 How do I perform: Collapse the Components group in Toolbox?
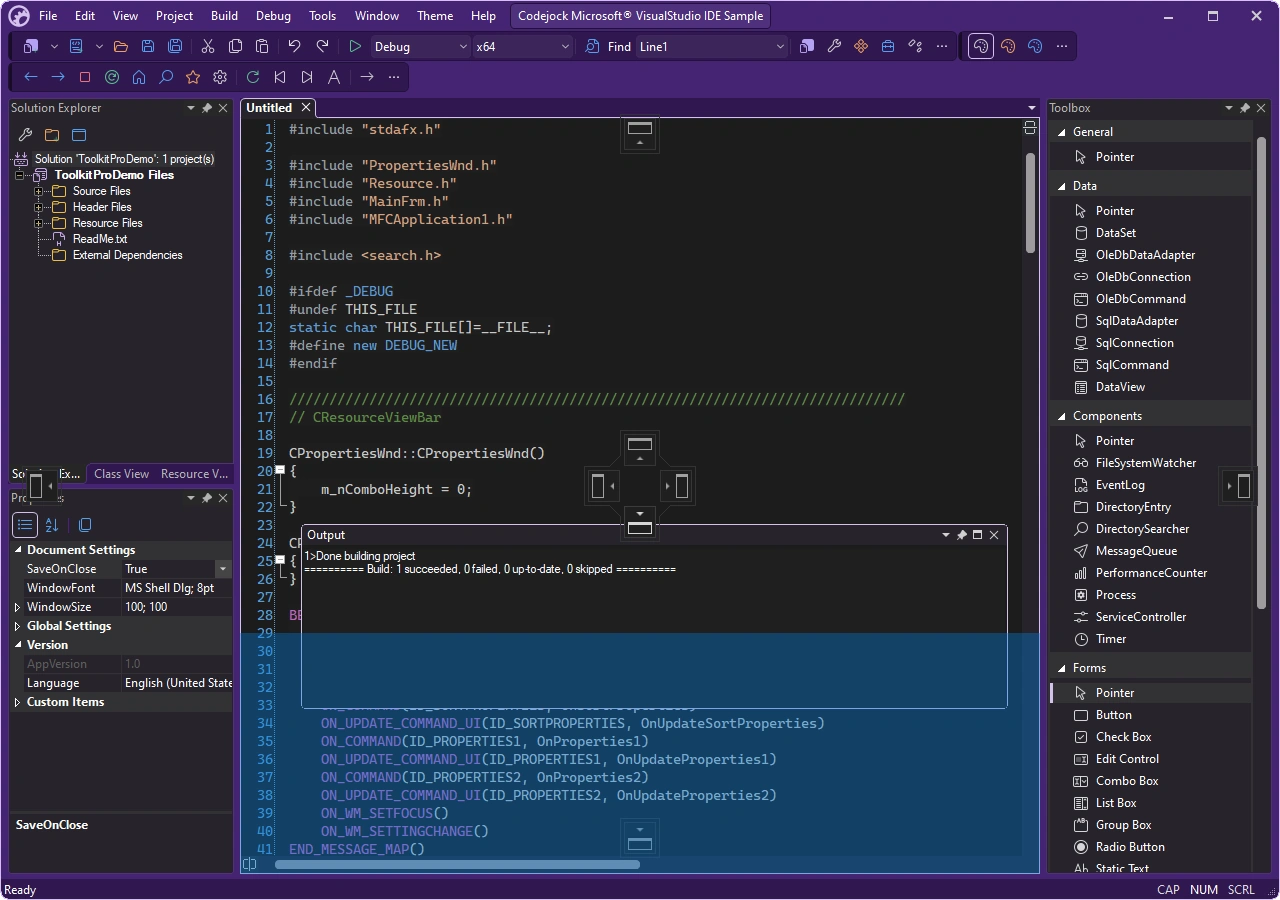(1061, 416)
